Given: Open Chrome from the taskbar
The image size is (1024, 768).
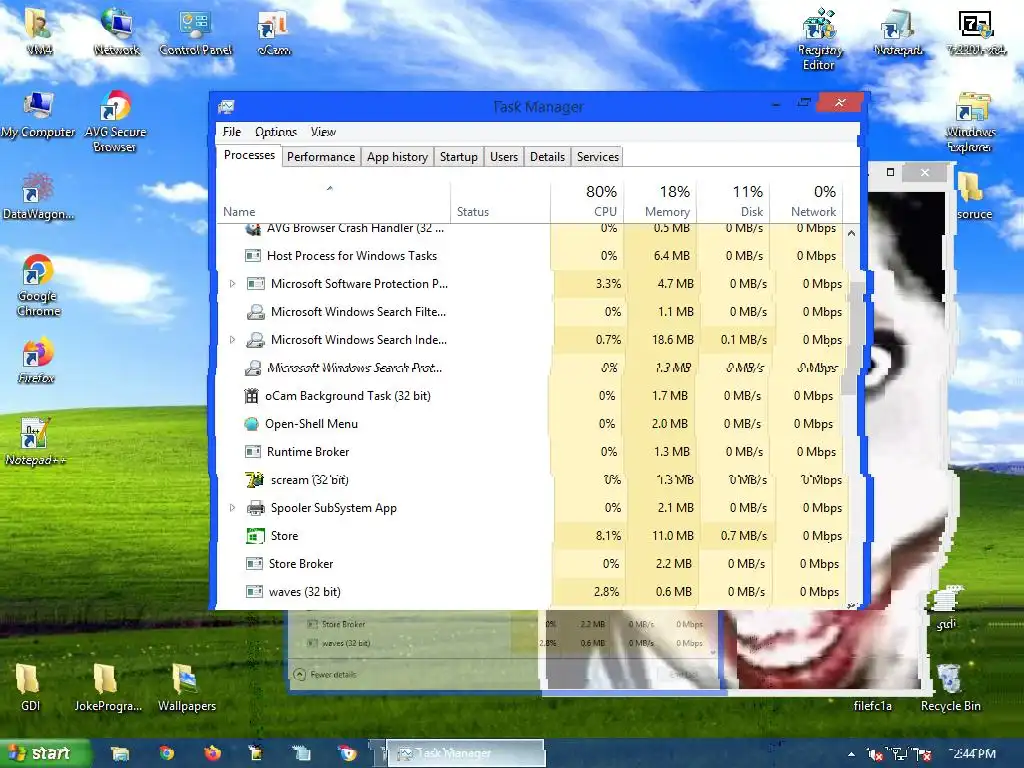Looking at the screenshot, I should 167,754.
